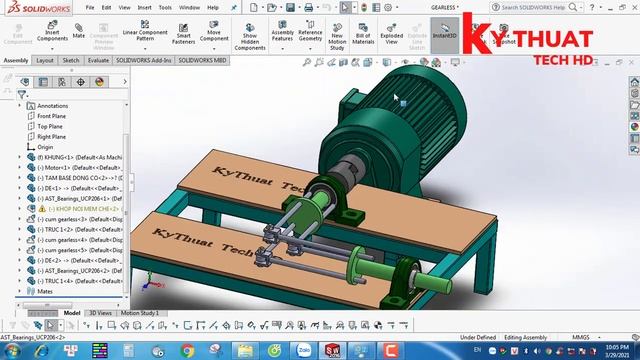Screen dimensions: 640x360
Task: Click Show Hidden Components
Action: click(x=250, y=37)
